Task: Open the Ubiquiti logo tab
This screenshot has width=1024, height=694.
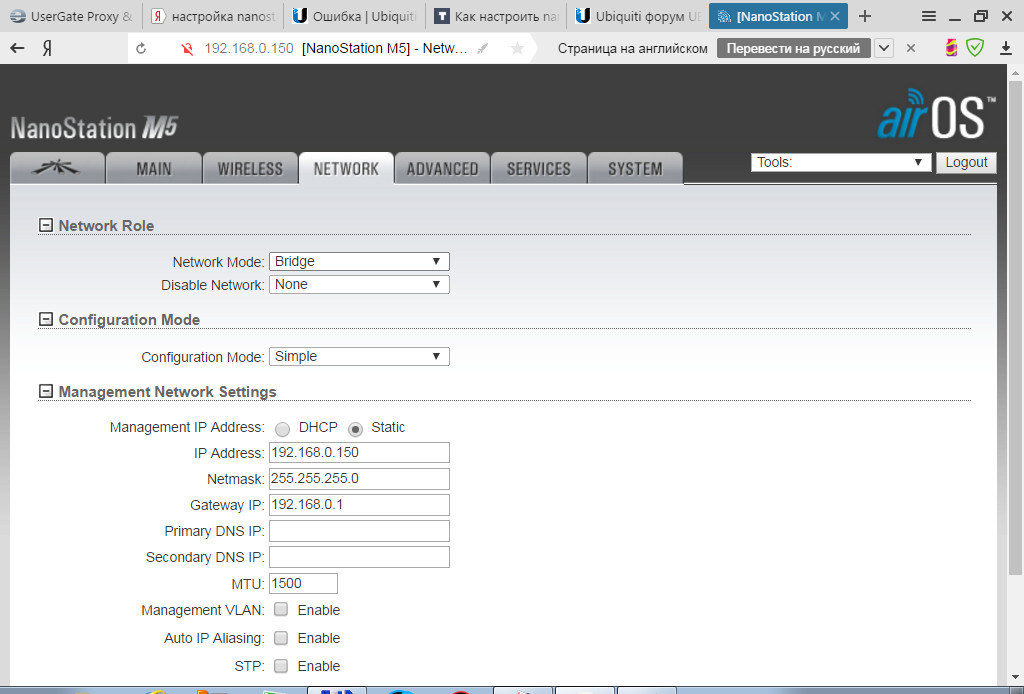Action: 57,168
